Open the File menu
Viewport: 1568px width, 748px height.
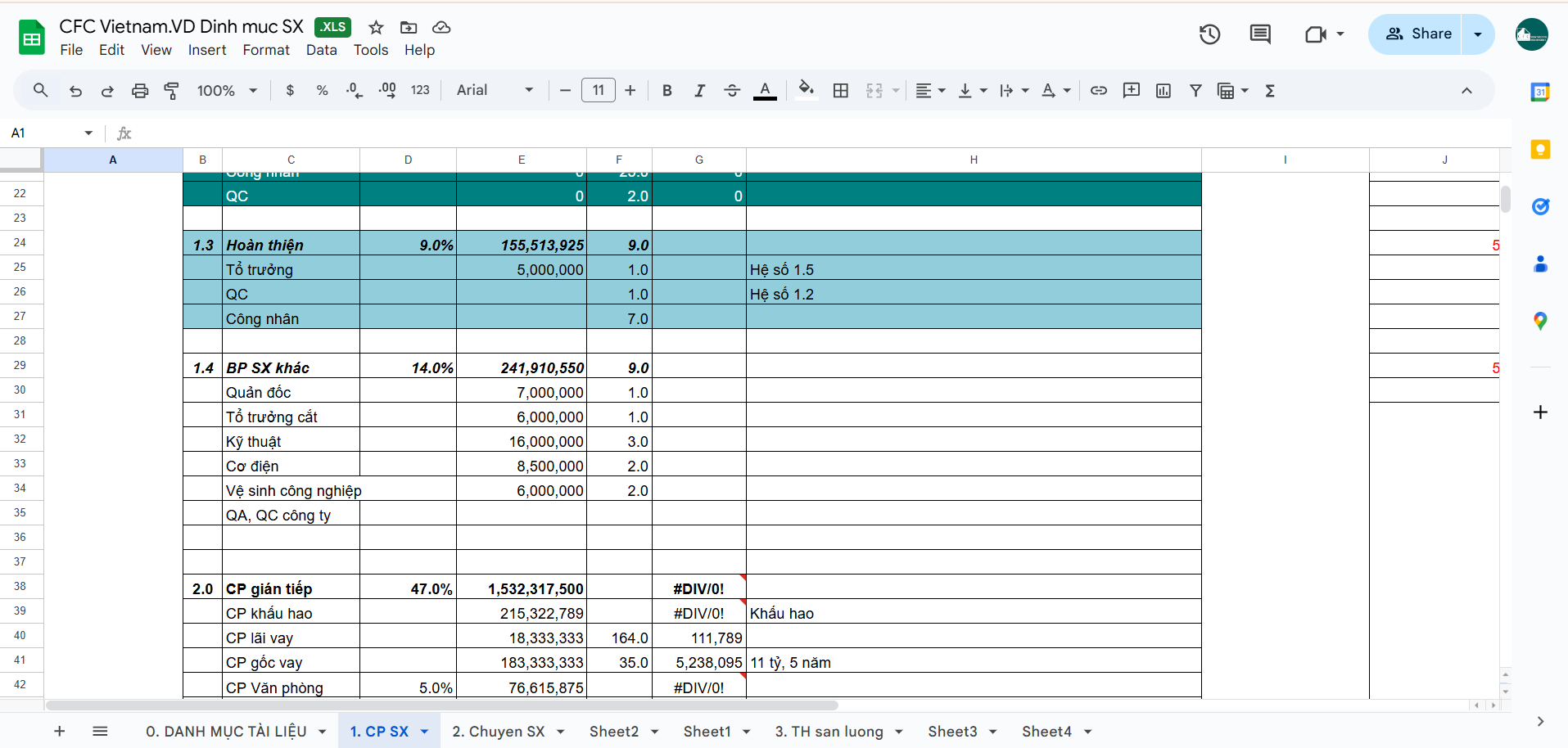tap(71, 50)
